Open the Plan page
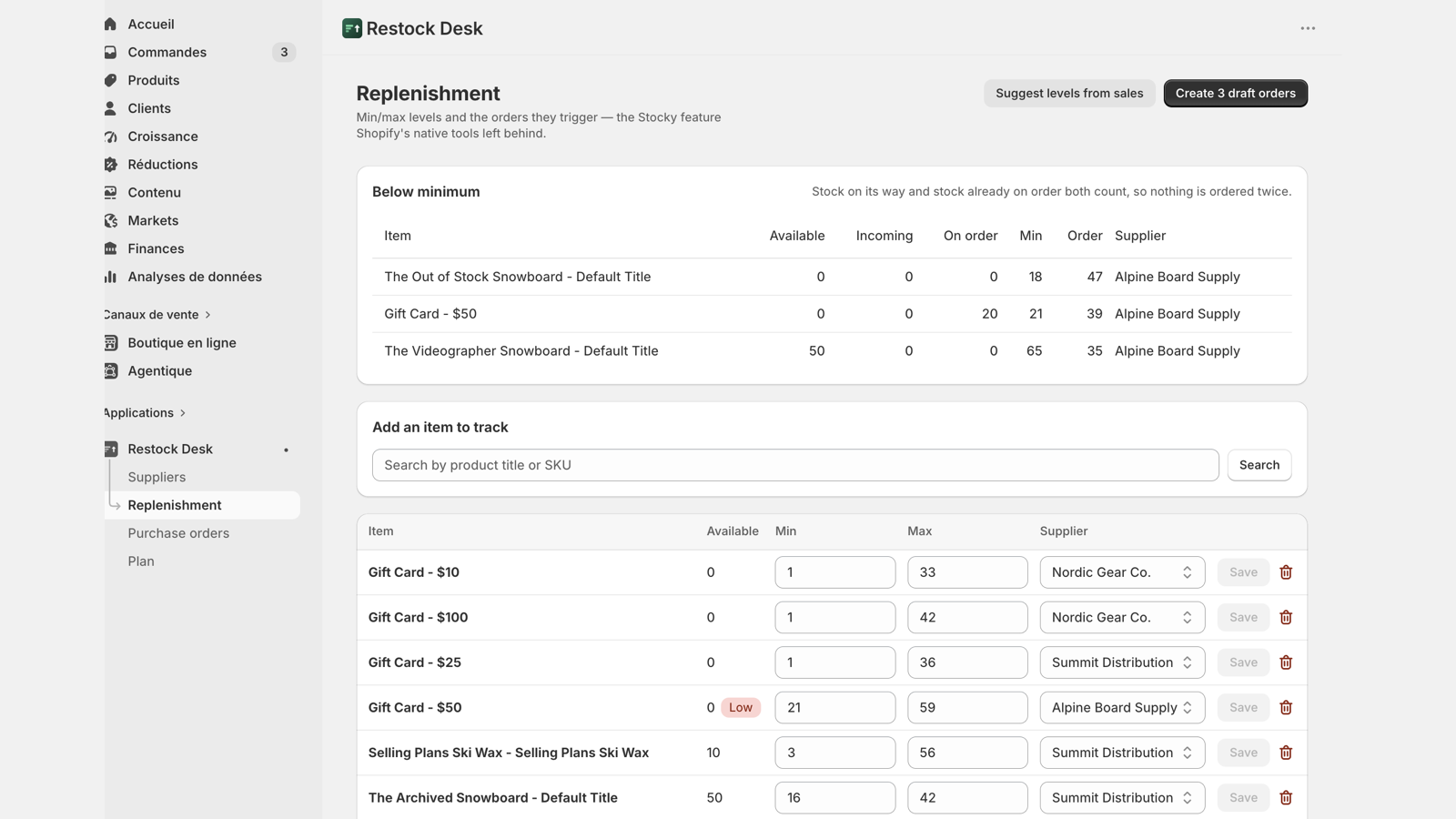The image size is (1456, 819). 141,561
